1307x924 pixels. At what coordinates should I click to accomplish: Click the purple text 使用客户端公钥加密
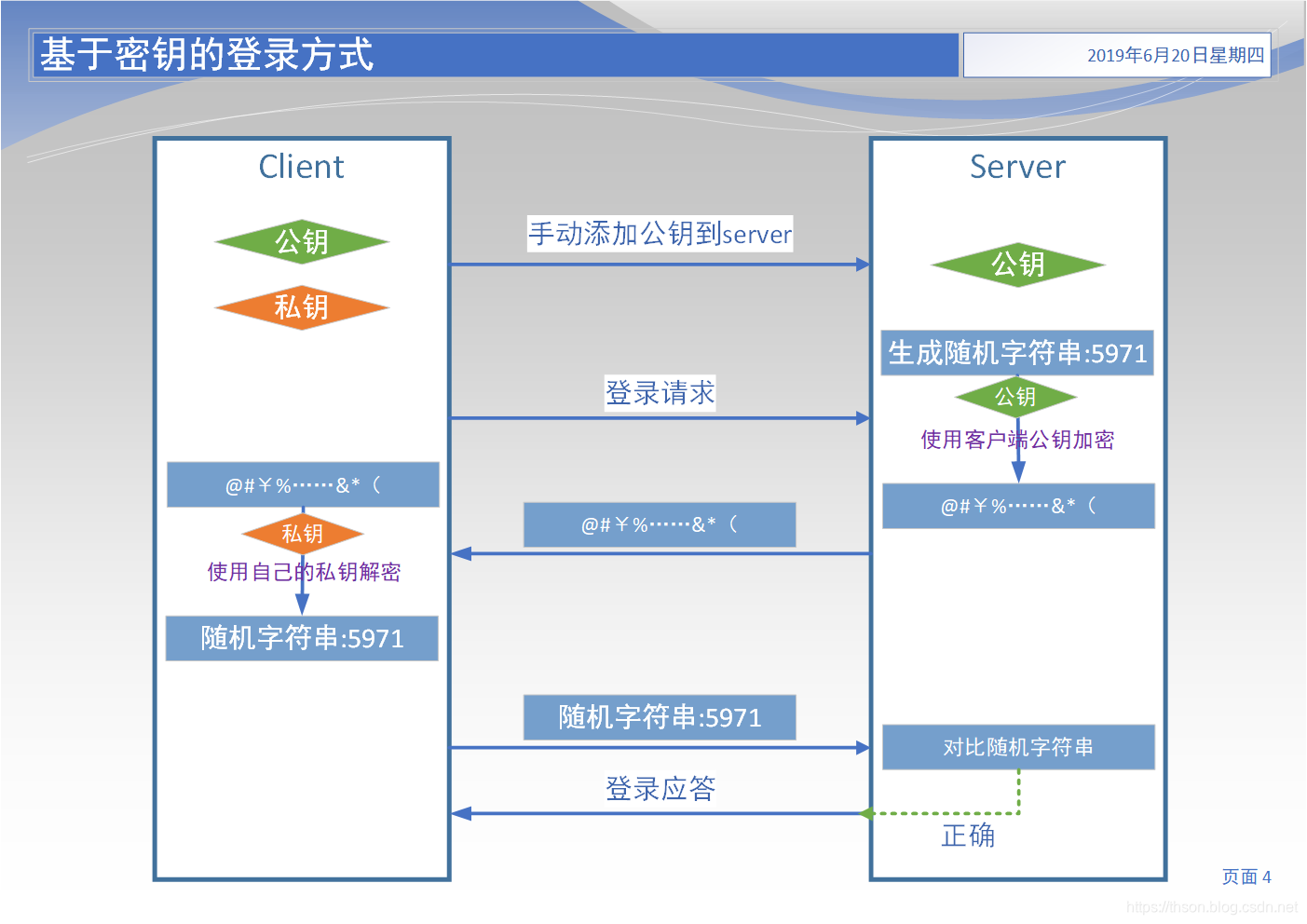1017,440
